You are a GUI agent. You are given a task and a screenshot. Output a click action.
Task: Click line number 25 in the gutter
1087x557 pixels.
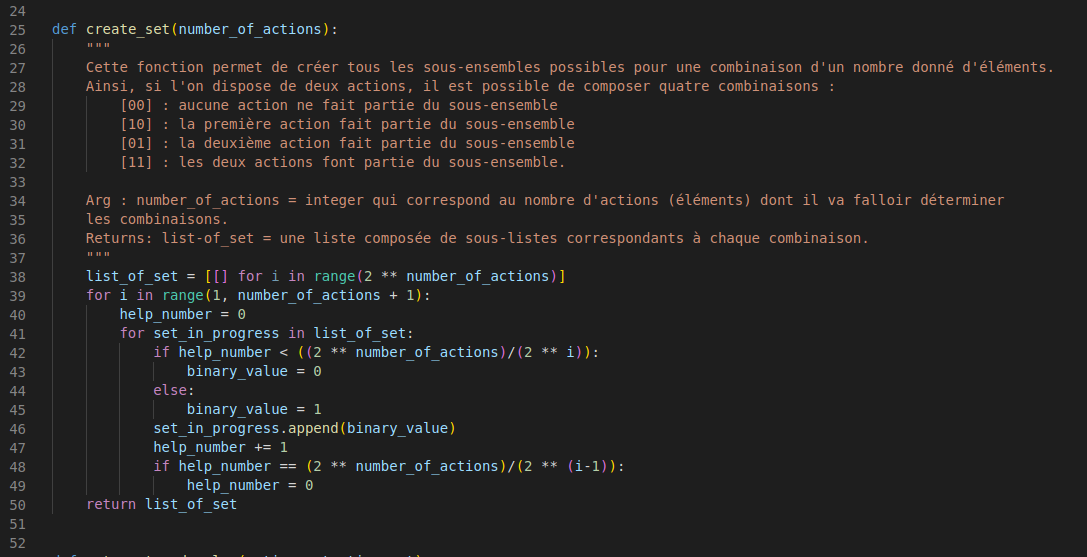tap(17, 29)
